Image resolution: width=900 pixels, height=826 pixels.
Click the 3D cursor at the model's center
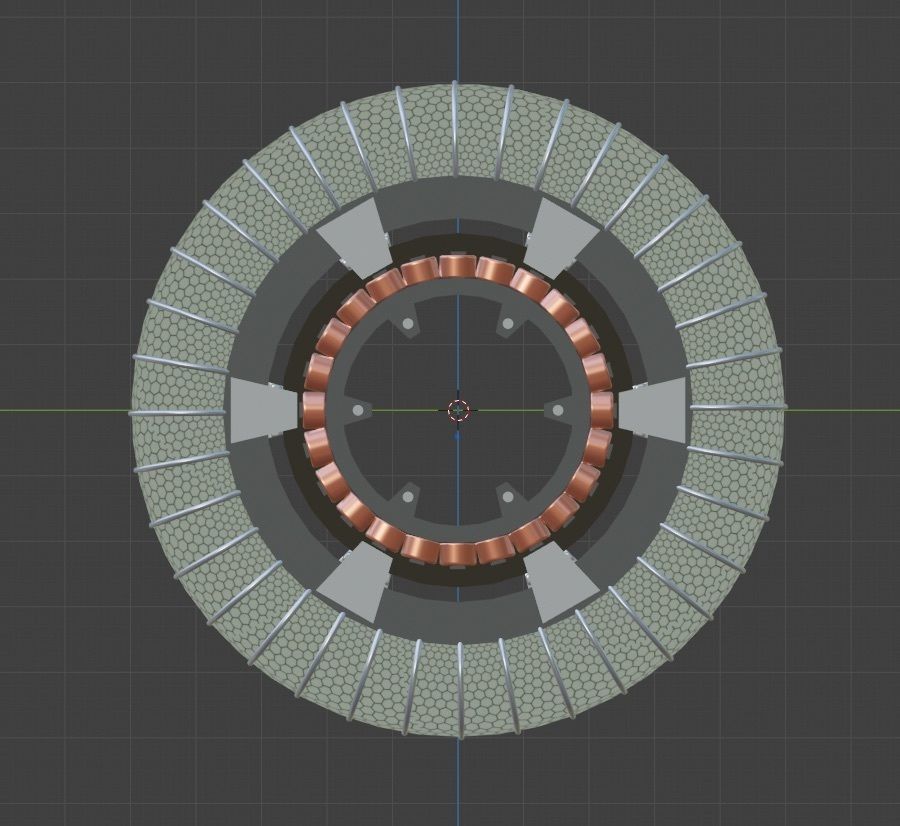click(458, 410)
